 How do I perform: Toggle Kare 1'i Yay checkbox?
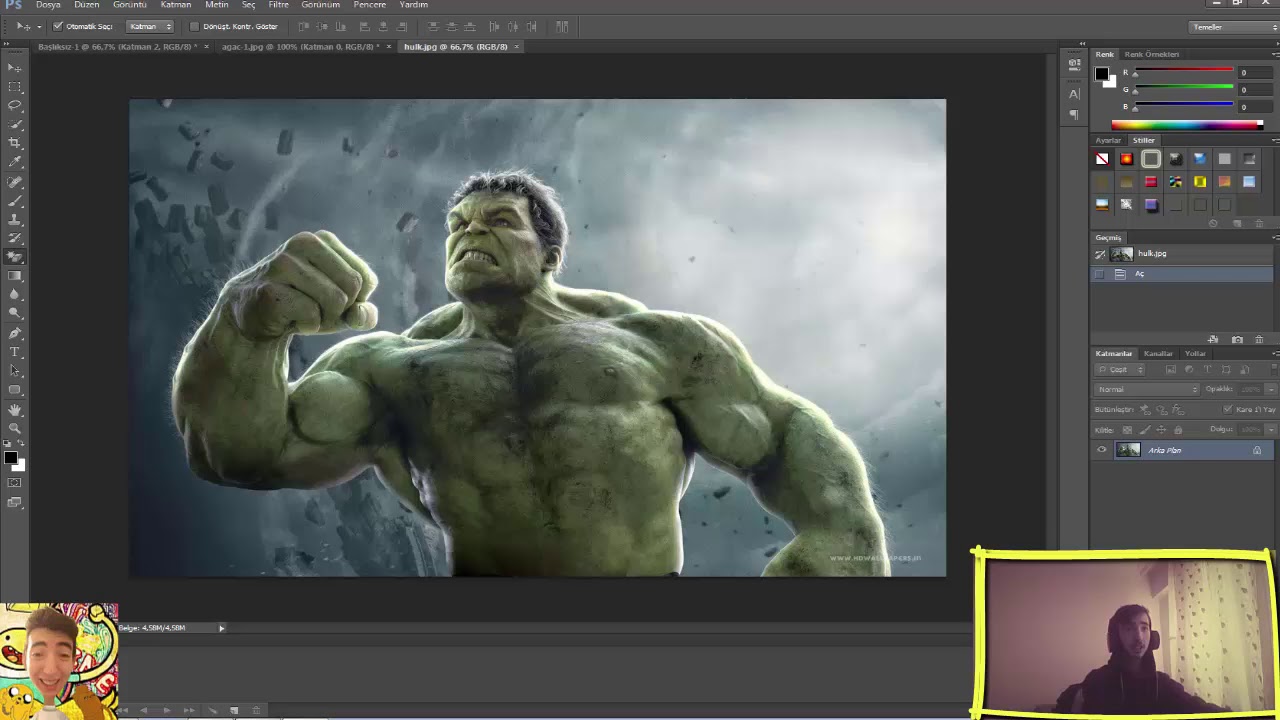1228,409
